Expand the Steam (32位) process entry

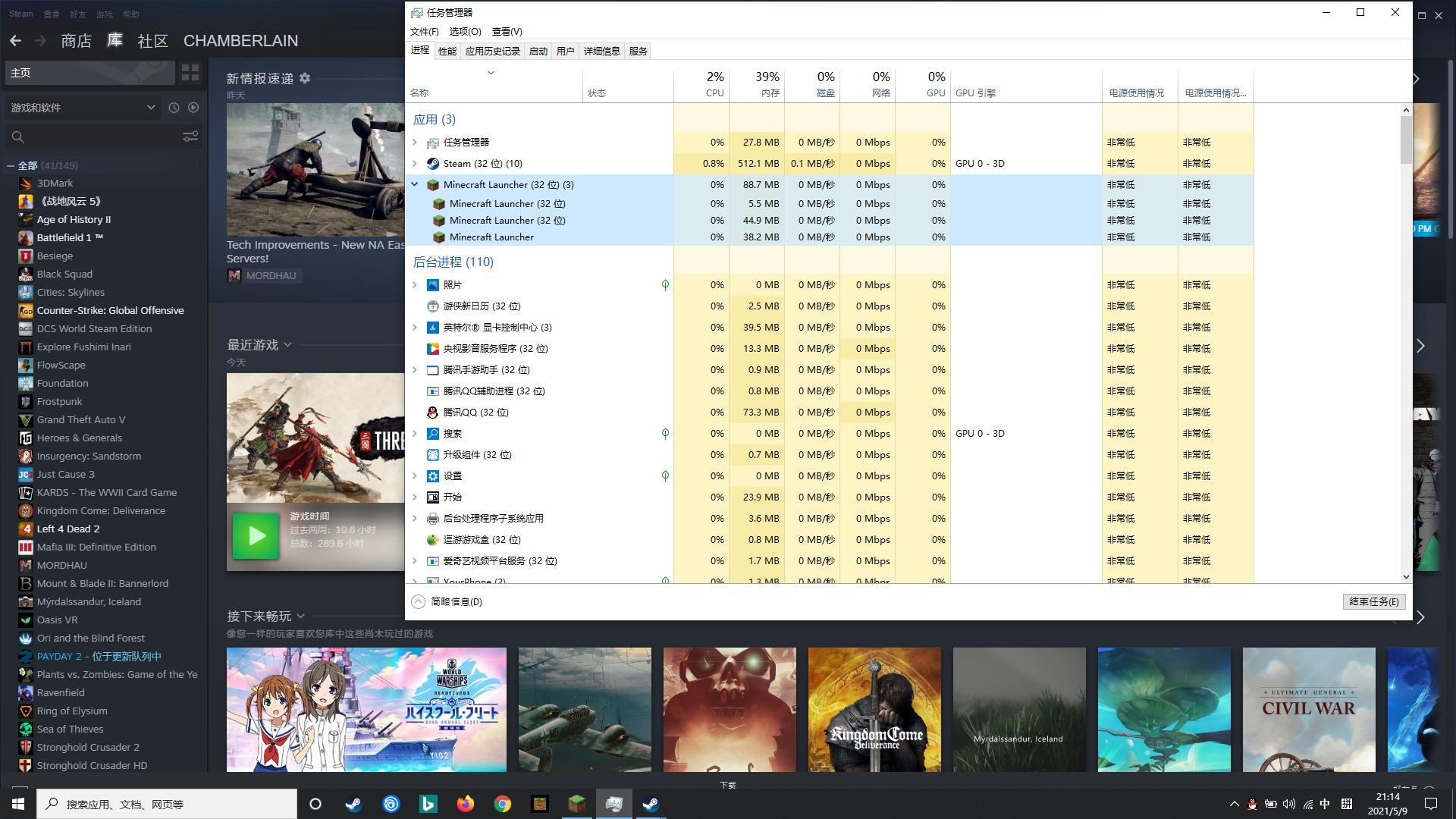(414, 163)
